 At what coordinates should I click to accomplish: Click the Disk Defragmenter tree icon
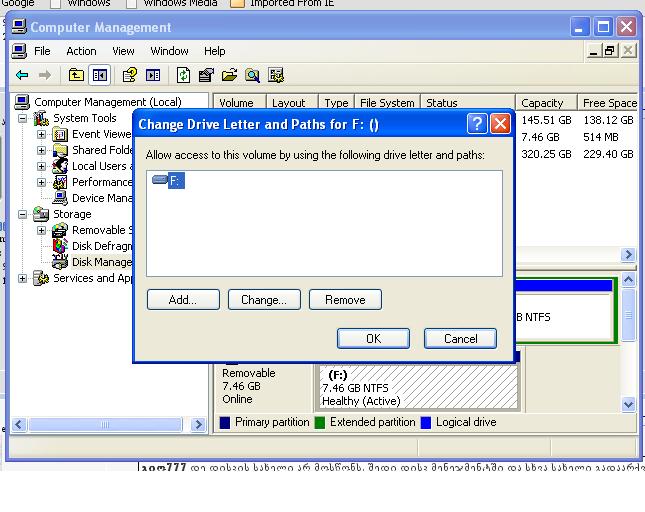[60, 246]
